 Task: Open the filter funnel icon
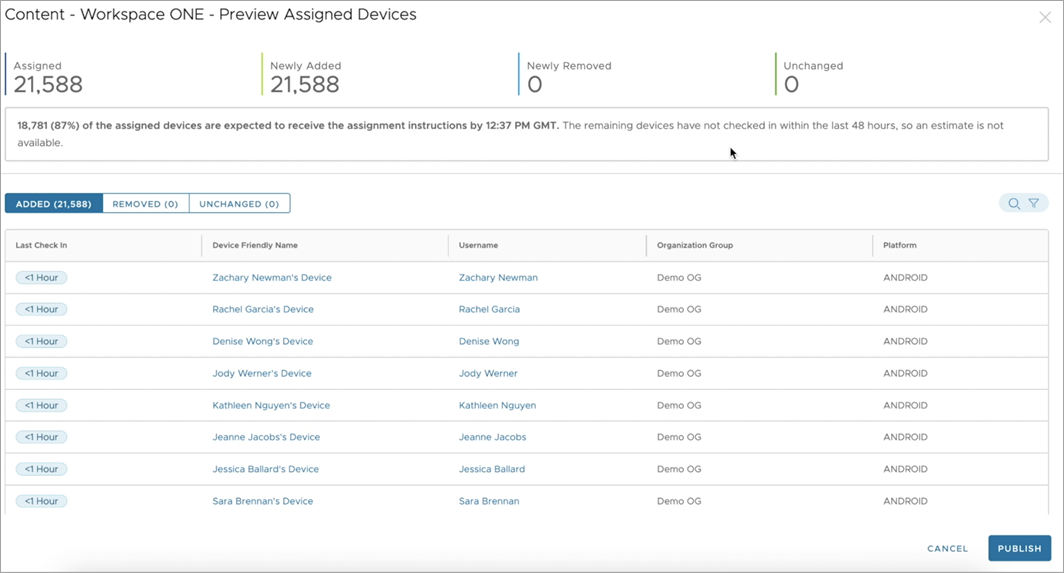coord(1033,204)
